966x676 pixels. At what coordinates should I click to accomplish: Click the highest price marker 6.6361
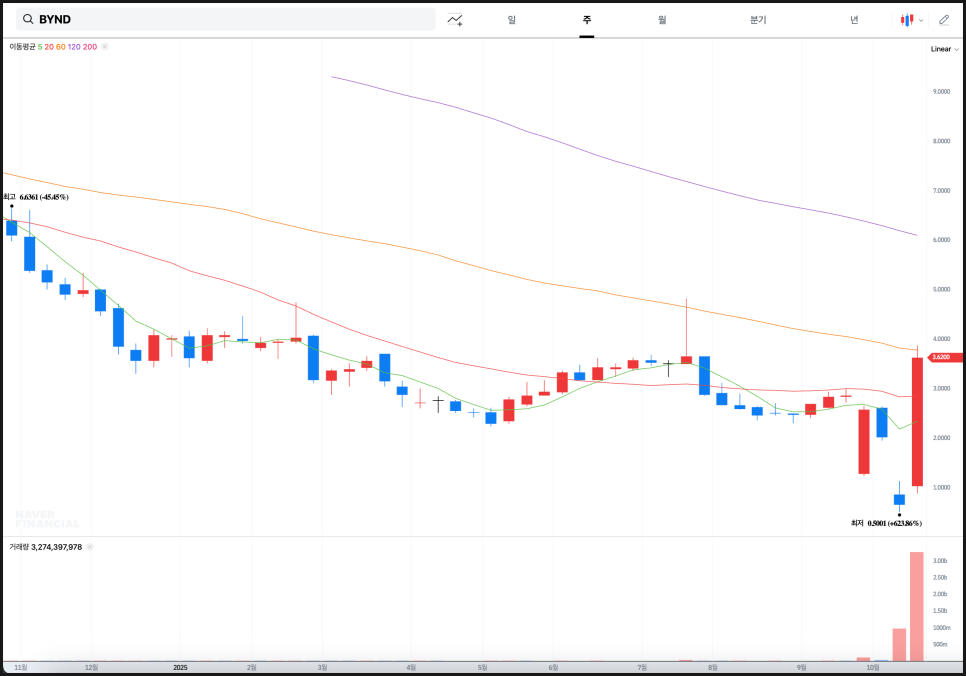click(x=43, y=197)
